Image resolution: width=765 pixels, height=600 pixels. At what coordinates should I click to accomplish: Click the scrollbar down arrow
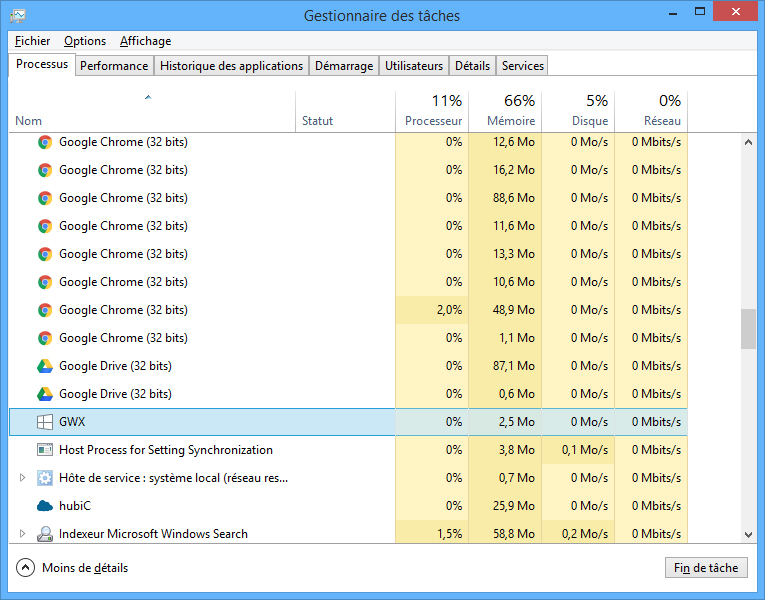coord(748,535)
